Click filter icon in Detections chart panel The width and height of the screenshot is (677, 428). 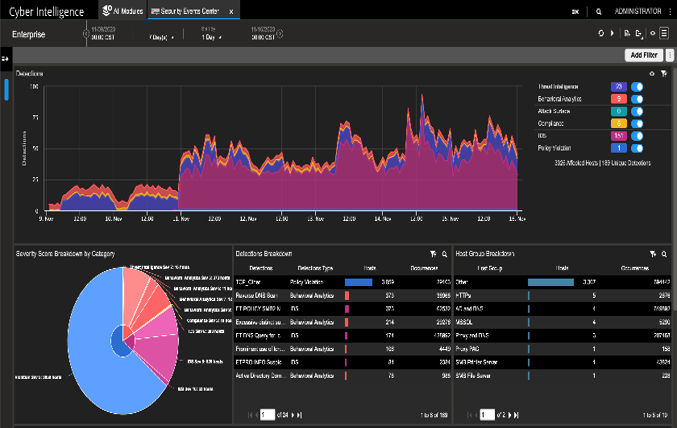click(x=663, y=73)
